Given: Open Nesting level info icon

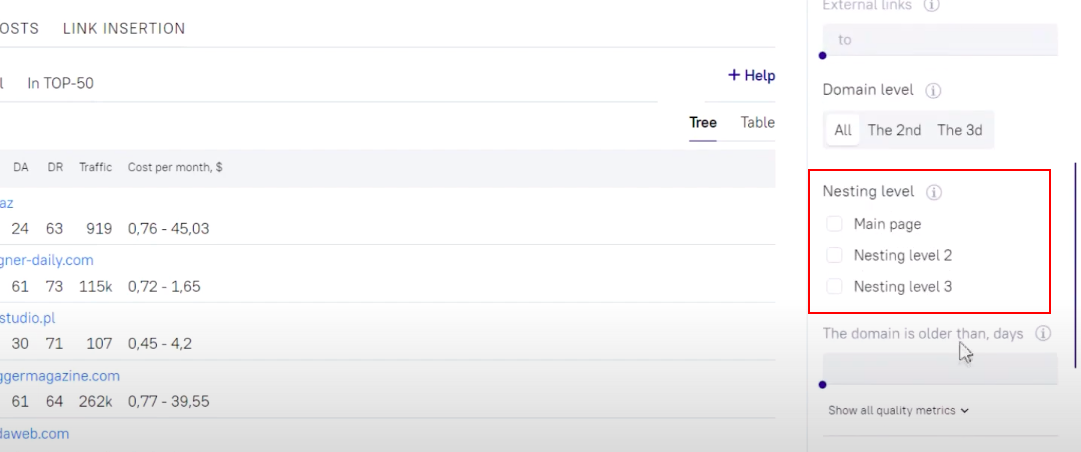Looking at the screenshot, I should coord(933,192).
